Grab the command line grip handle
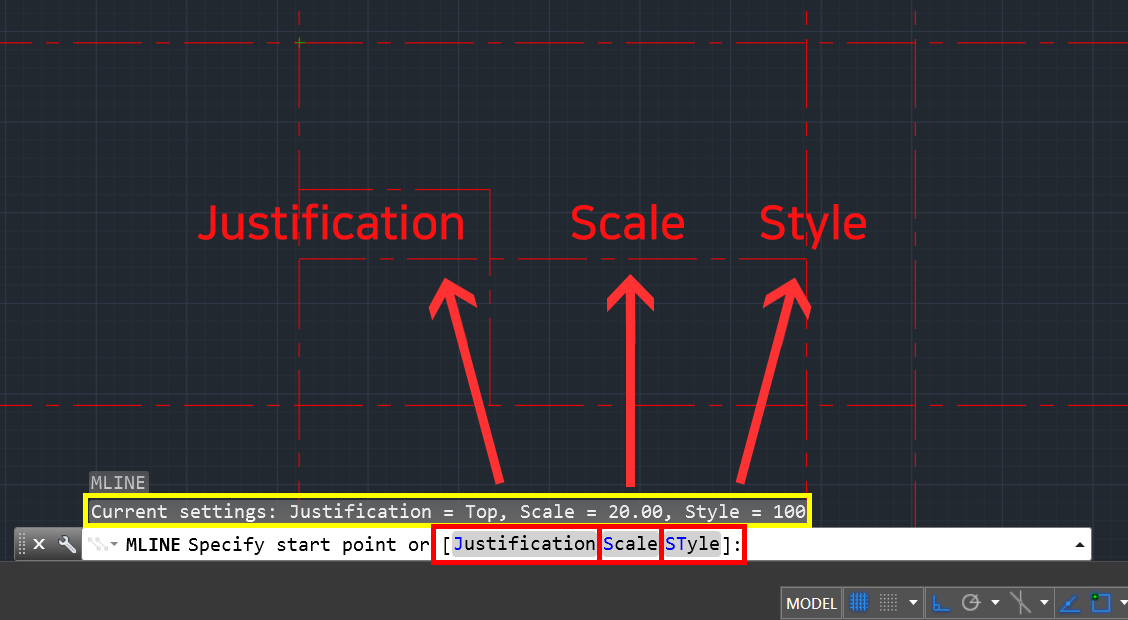Viewport: 1128px width, 620px height. pos(22,544)
